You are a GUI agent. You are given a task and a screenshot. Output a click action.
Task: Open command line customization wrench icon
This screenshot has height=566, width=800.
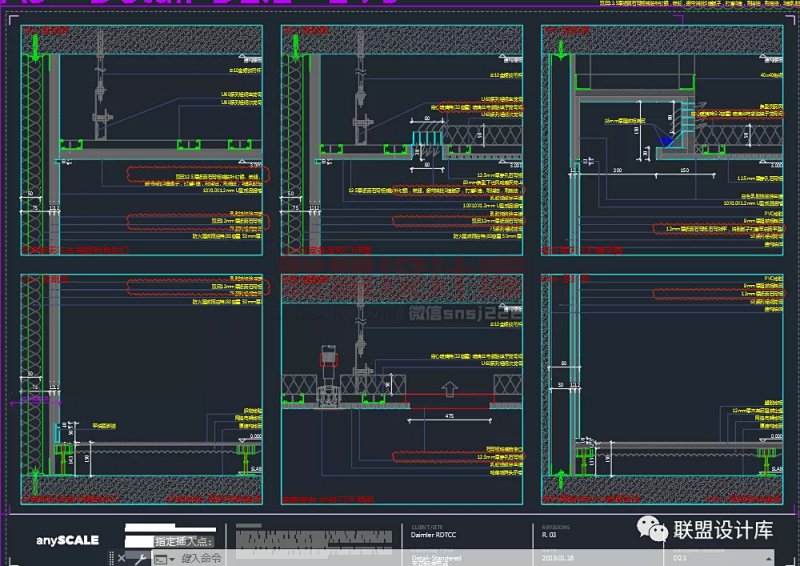(139, 558)
